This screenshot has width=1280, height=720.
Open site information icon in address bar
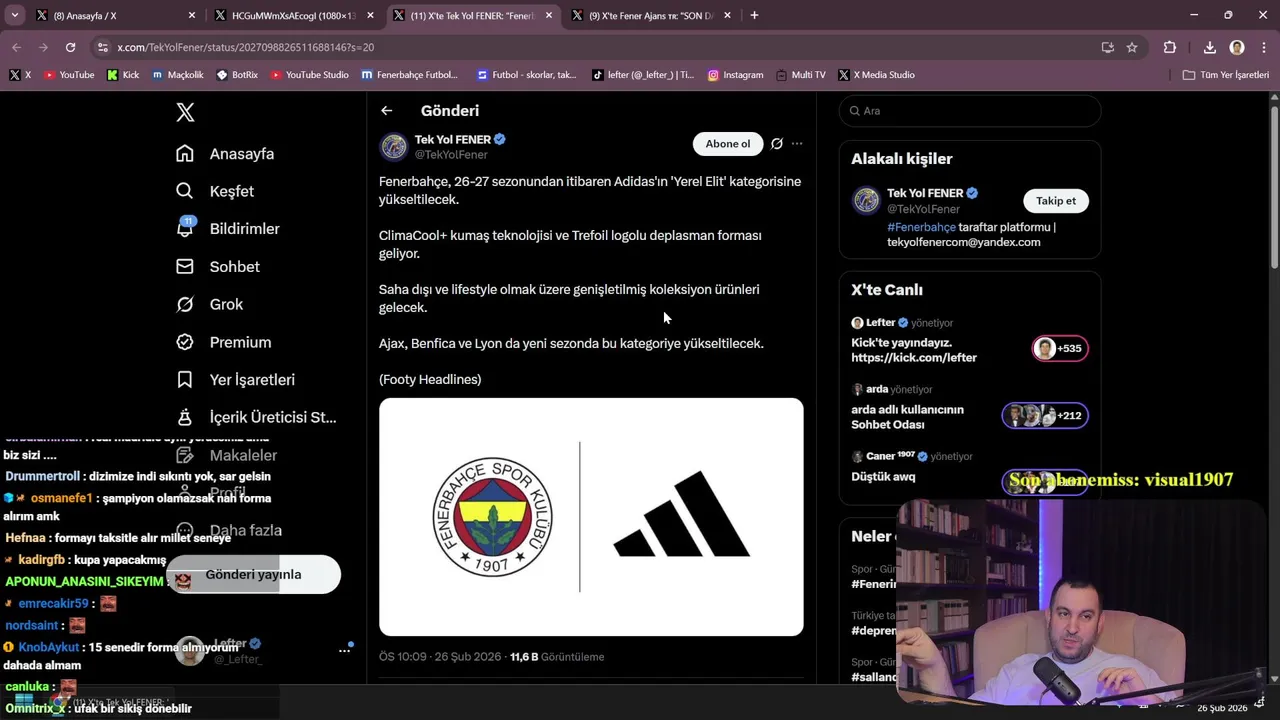pos(102,47)
